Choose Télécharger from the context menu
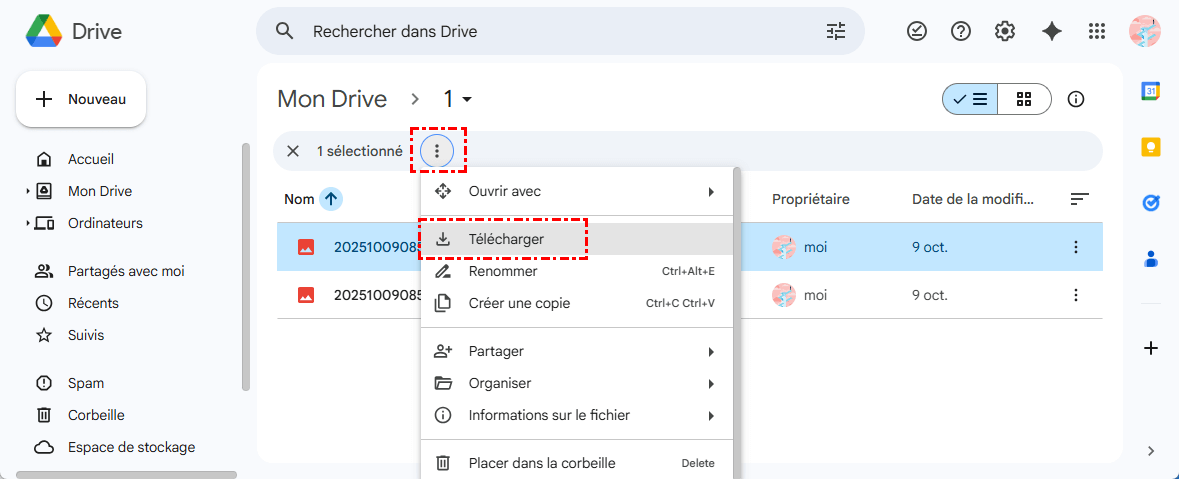 506,240
